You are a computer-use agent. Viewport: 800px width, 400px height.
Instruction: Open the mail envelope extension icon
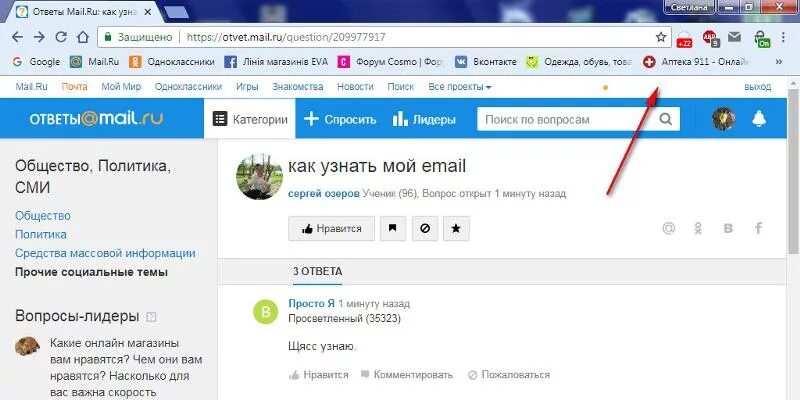click(x=734, y=37)
